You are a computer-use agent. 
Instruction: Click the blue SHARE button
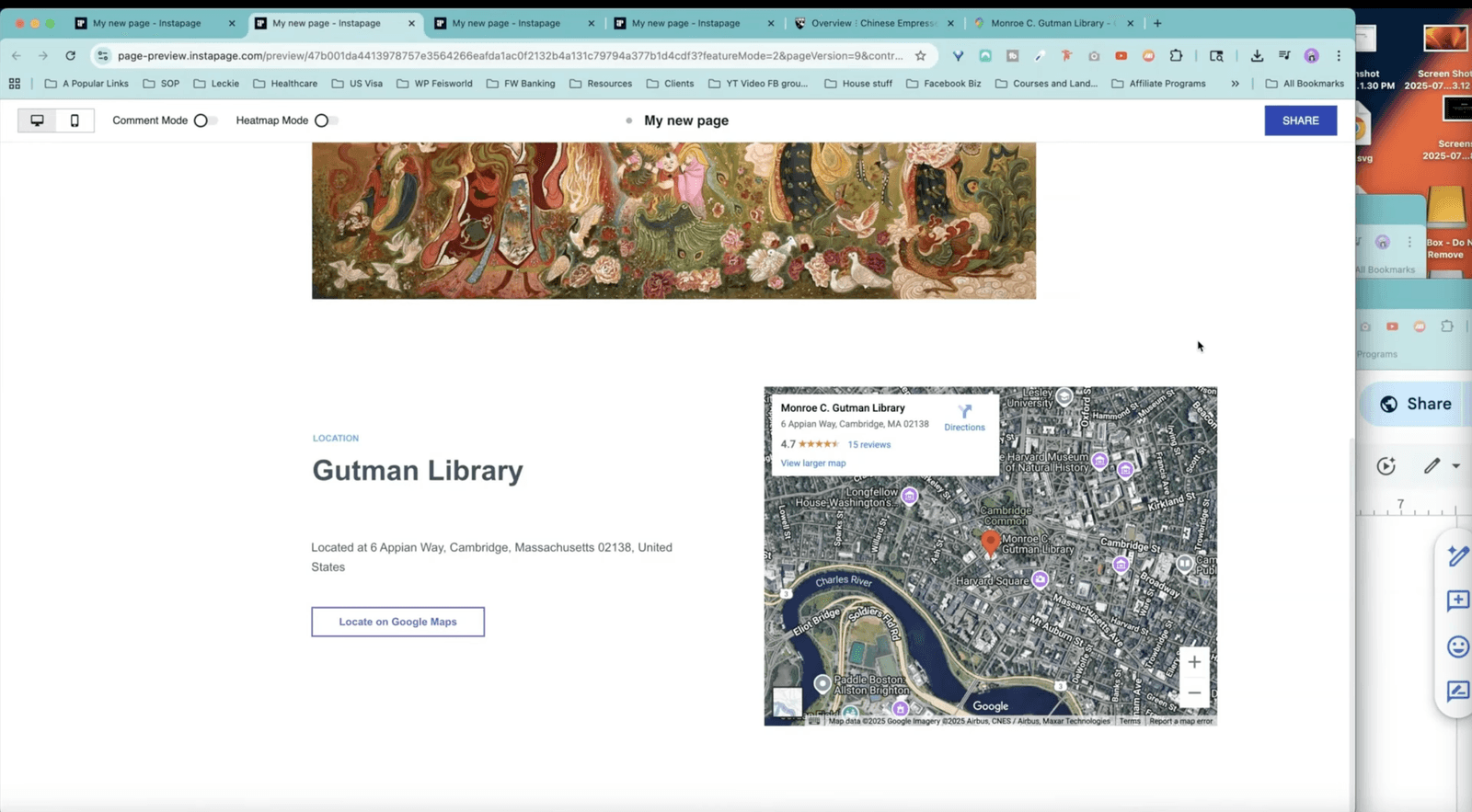click(1300, 120)
